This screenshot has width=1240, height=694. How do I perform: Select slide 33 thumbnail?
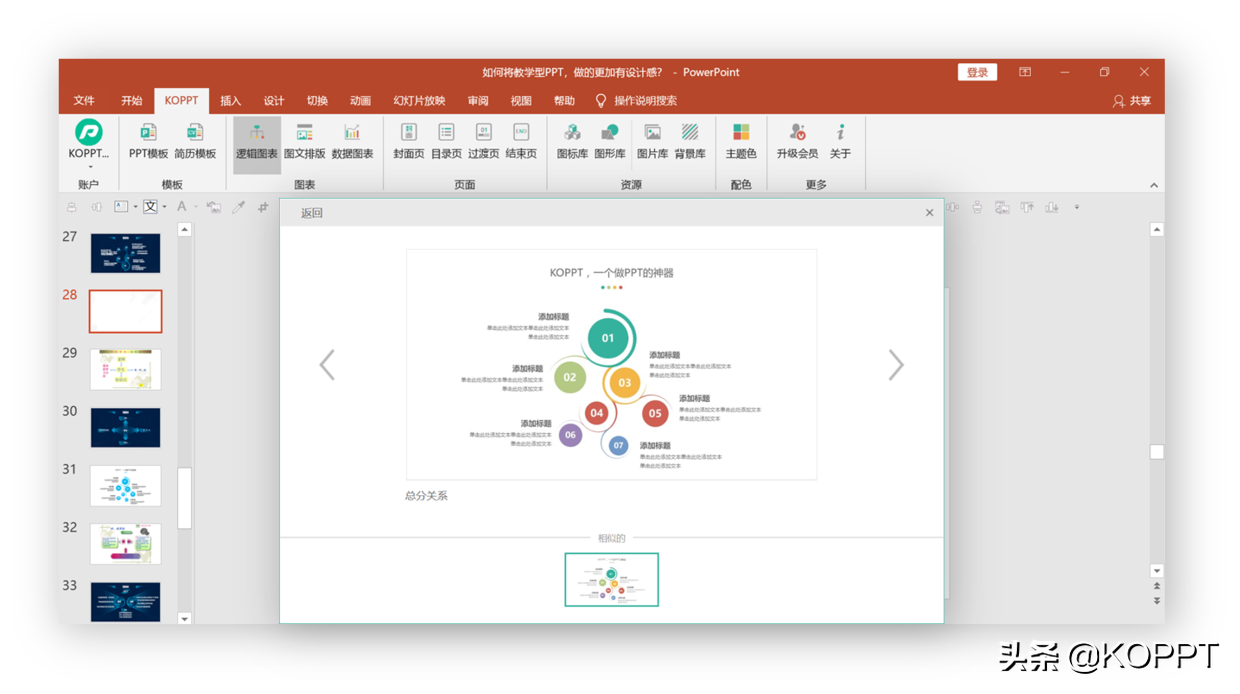click(x=125, y=602)
